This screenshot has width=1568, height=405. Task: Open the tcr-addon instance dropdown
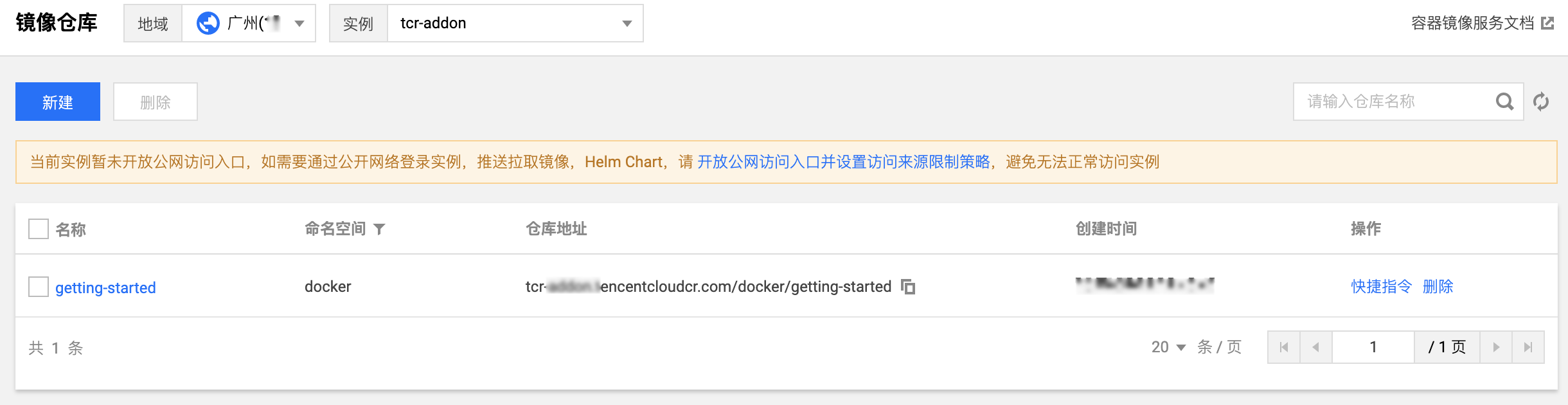pos(515,23)
